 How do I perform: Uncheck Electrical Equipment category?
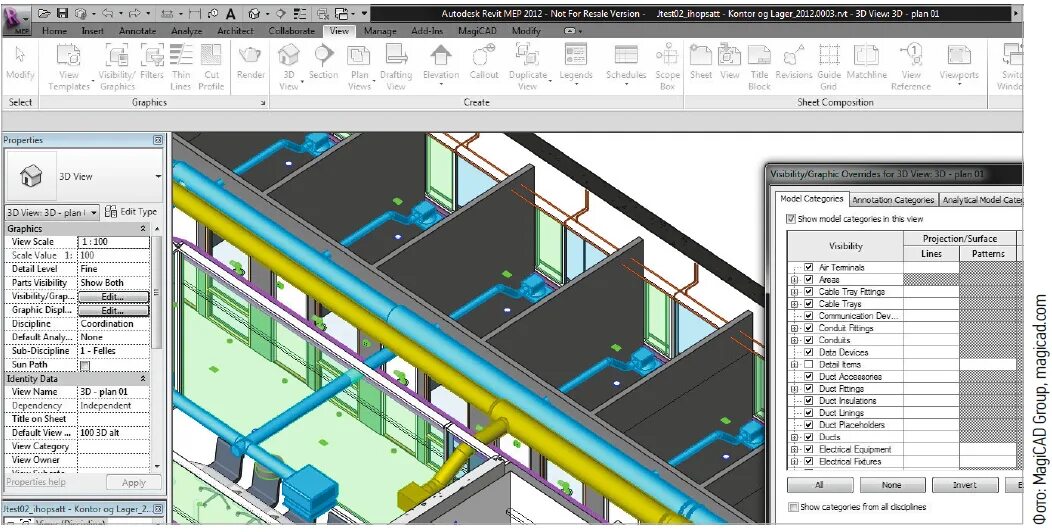808,449
